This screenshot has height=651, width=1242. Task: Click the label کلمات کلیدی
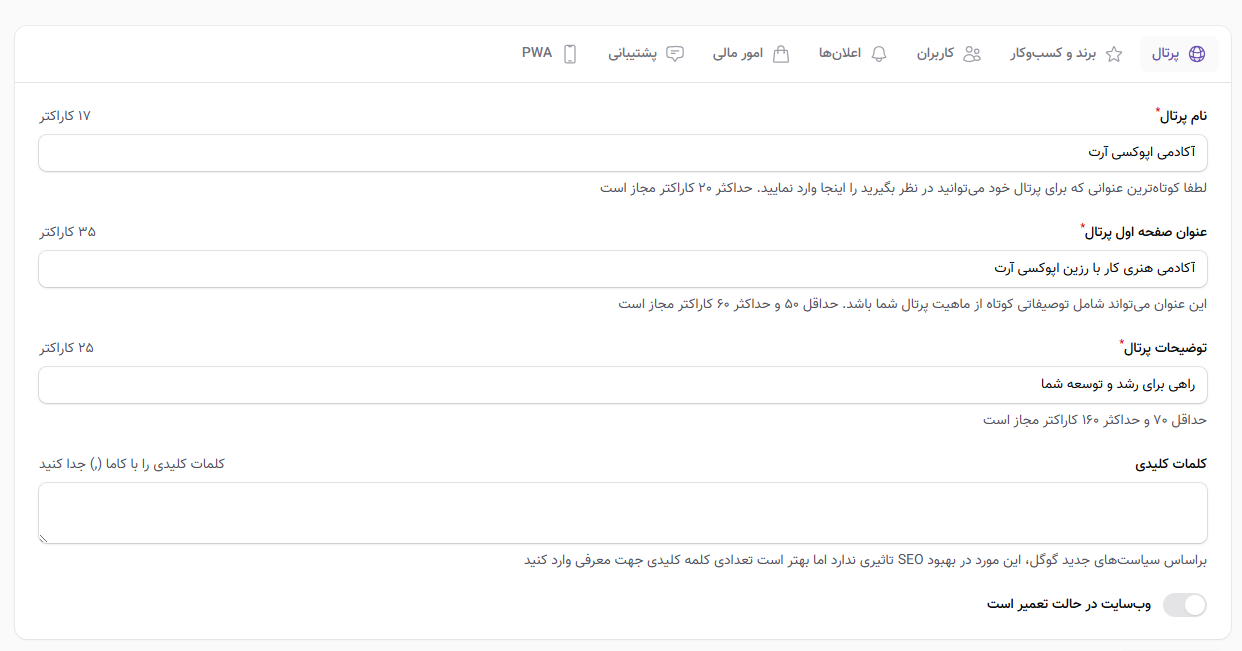coord(1171,464)
